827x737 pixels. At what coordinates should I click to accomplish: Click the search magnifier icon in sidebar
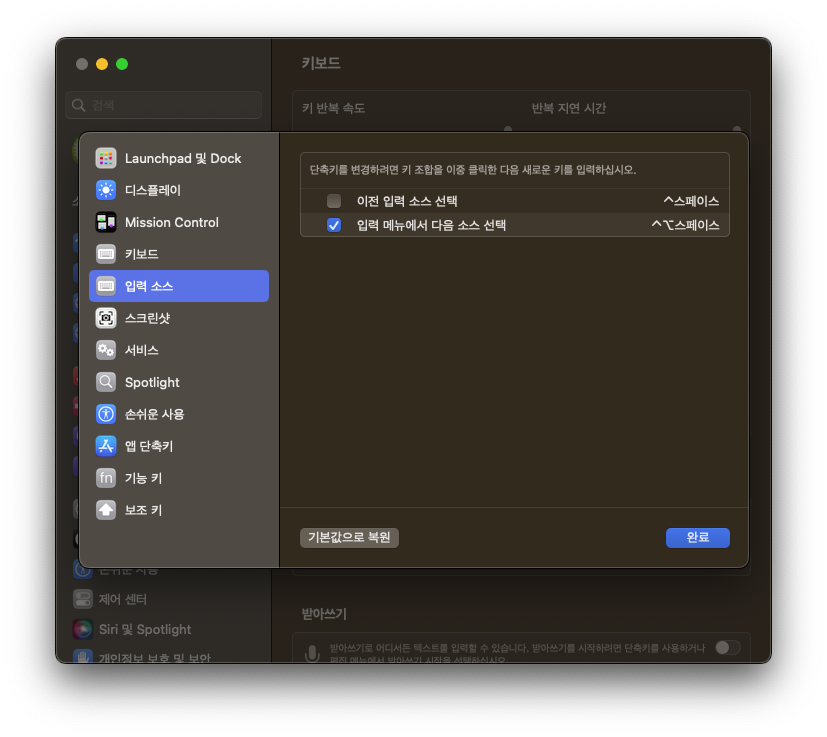(79, 105)
